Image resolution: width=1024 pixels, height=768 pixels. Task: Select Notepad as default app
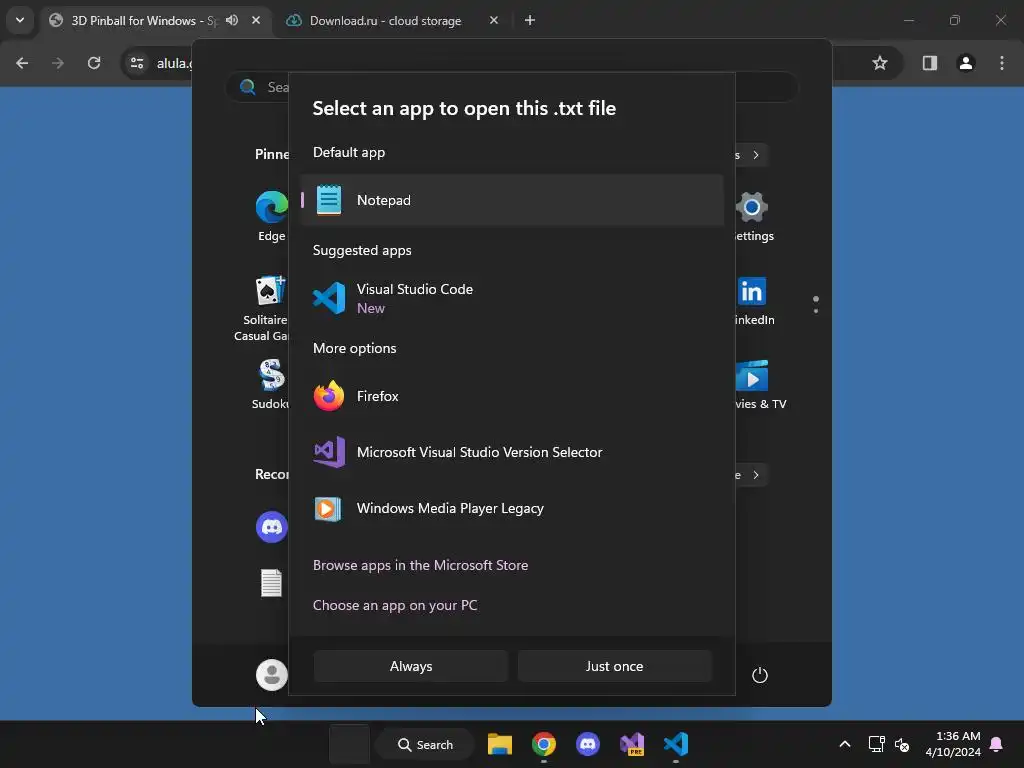click(512, 200)
